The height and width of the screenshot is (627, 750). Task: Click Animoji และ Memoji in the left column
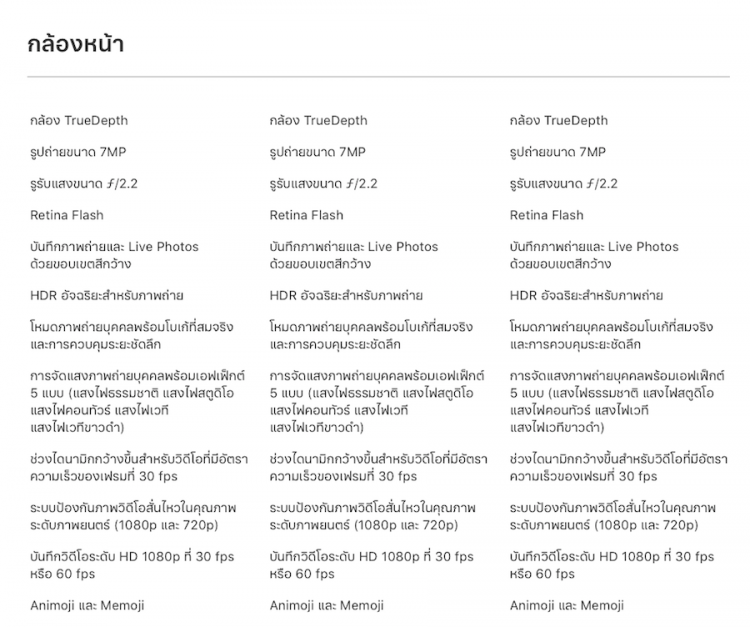coord(87,606)
